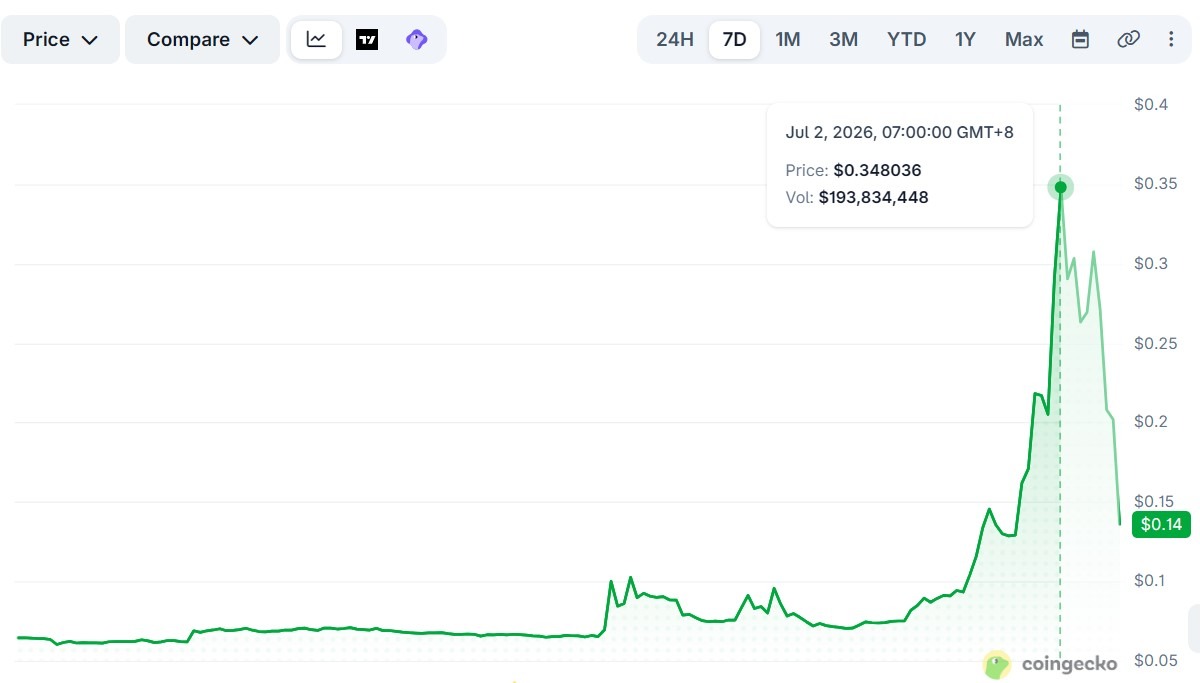
Task: Open the purple GeckoTerminal chart icon
Action: tap(417, 40)
